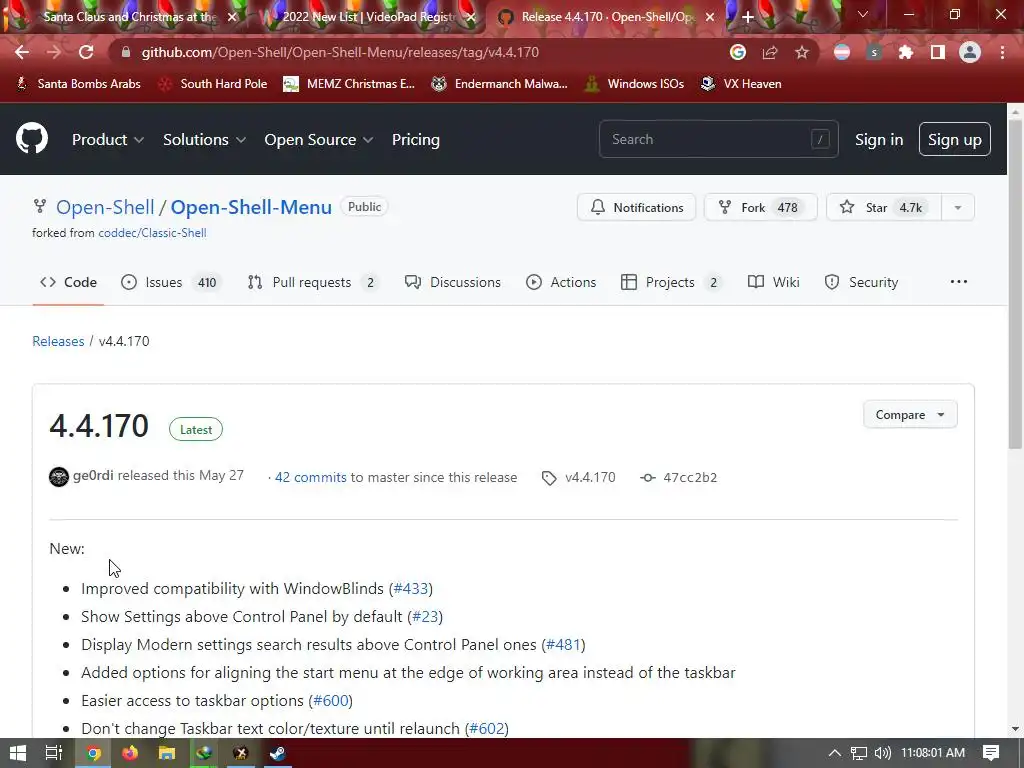Bookmark this page with the star icon
This screenshot has height=768, width=1024.
coord(802,52)
